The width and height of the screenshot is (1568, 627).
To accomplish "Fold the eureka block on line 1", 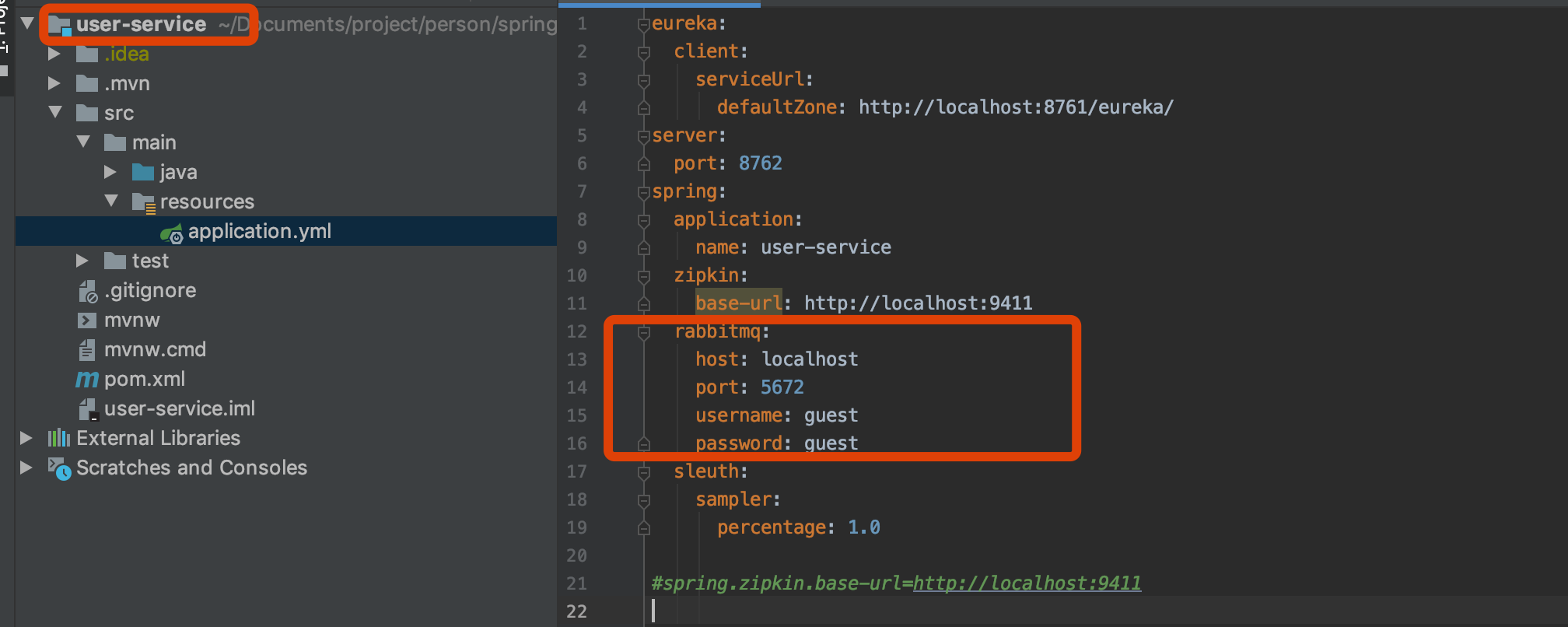I will pyautogui.click(x=644, y=25).
